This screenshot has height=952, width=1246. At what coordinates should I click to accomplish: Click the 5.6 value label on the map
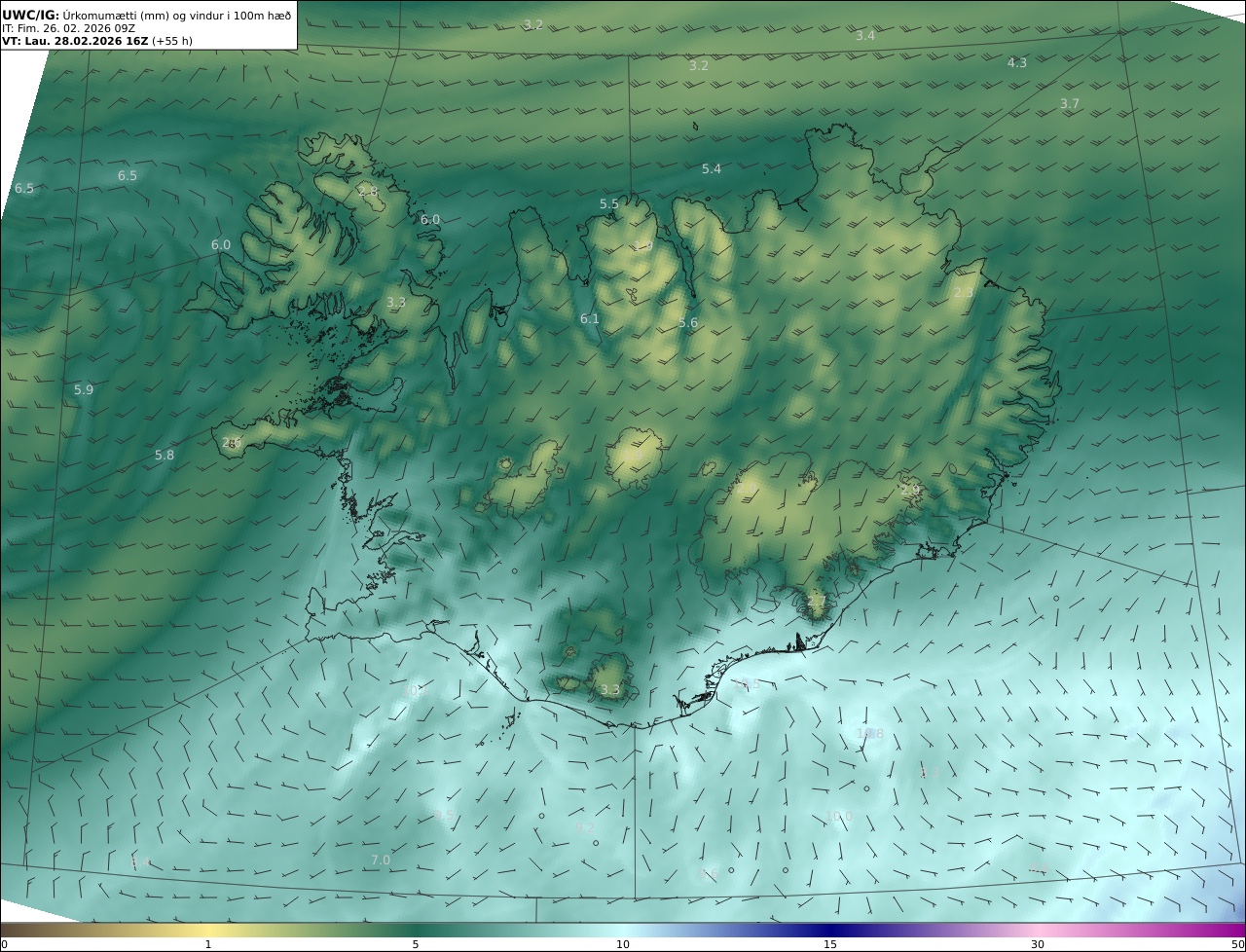(x=688, y=323)
